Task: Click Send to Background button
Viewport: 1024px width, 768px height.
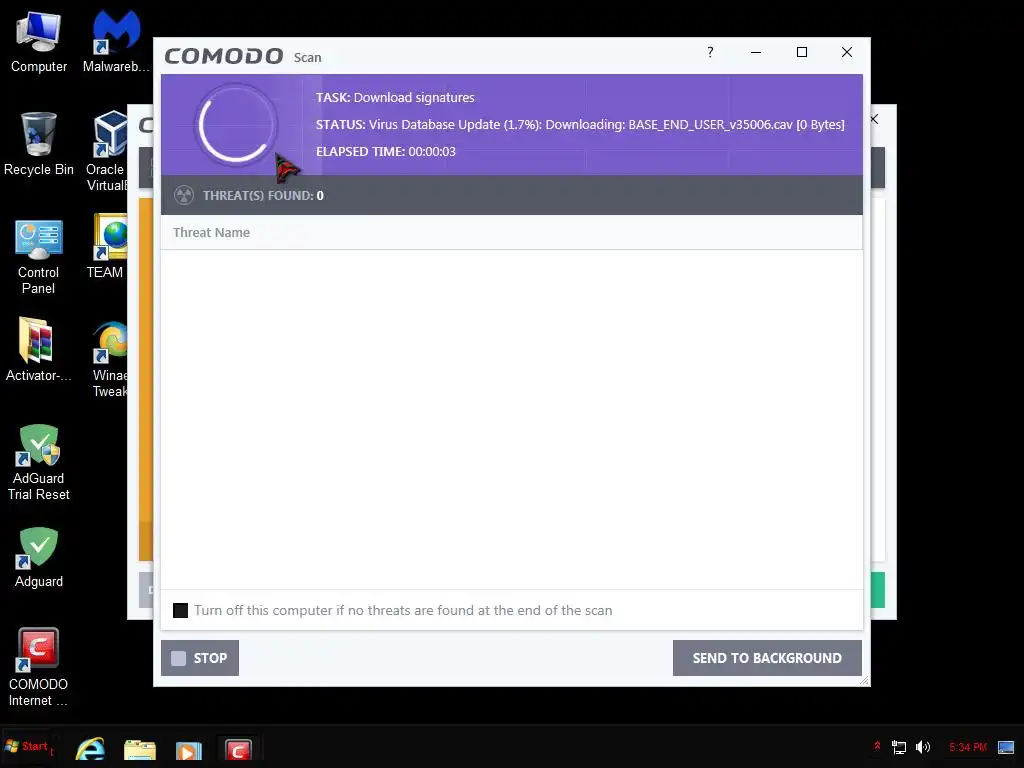Action: 767,658
